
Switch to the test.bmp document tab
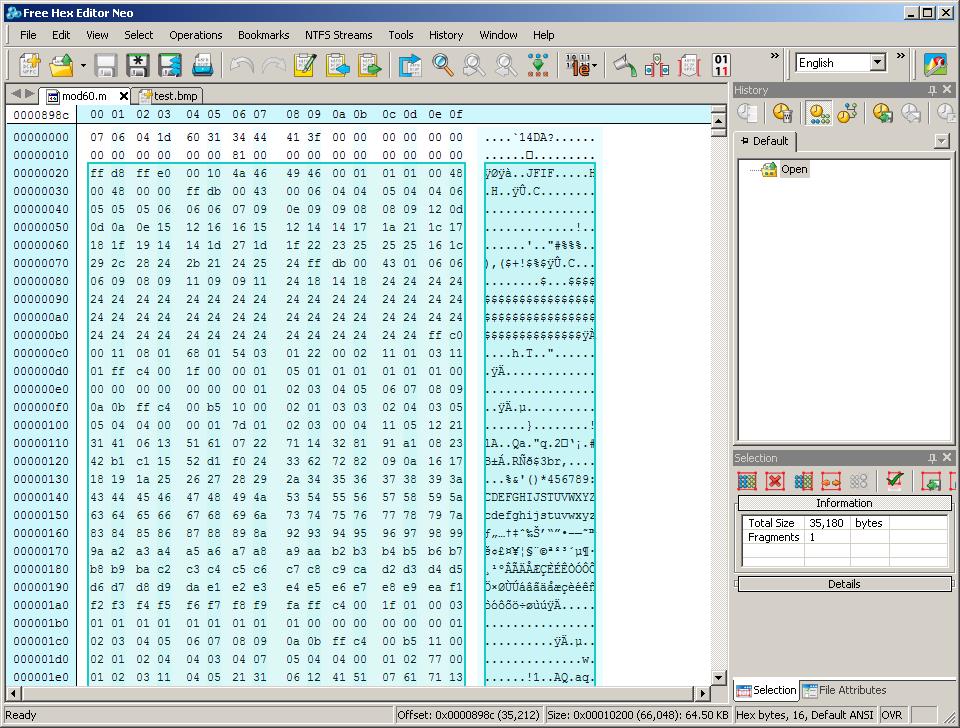[169, 96]
